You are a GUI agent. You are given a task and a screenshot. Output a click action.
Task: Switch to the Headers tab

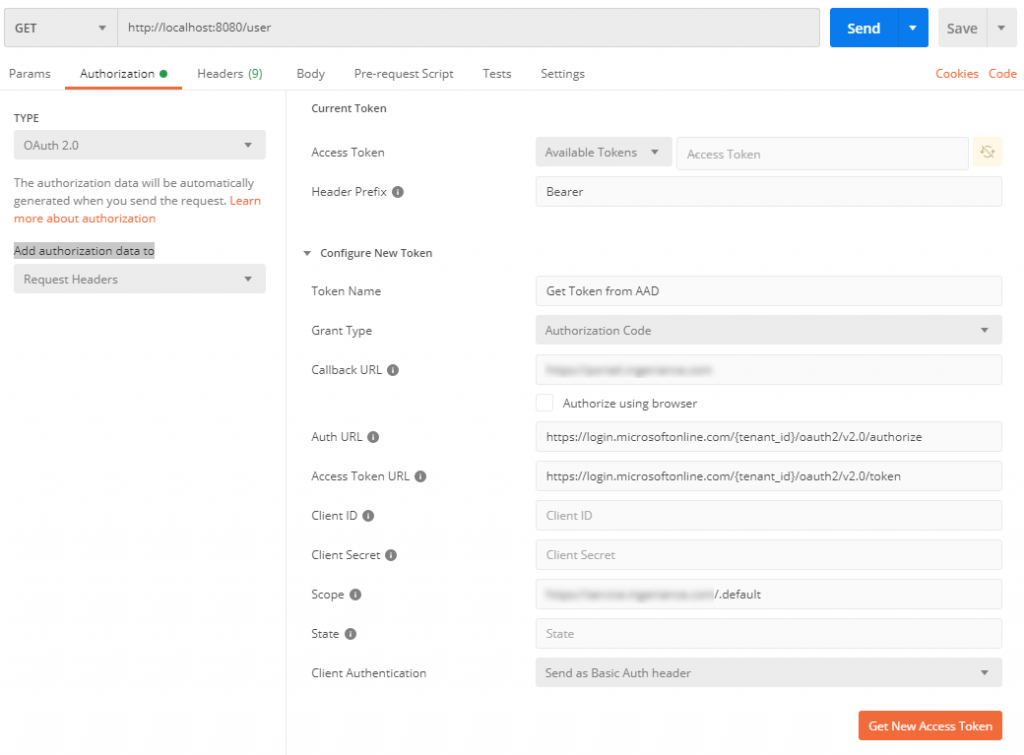pos(230,73)
